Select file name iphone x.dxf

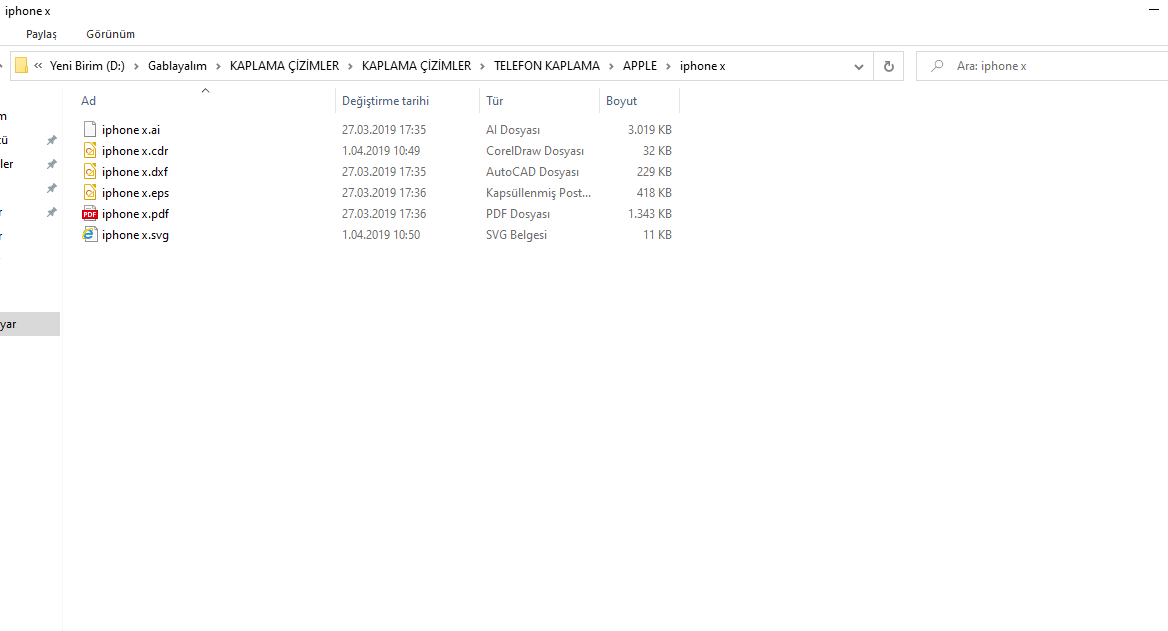(135, 171)
